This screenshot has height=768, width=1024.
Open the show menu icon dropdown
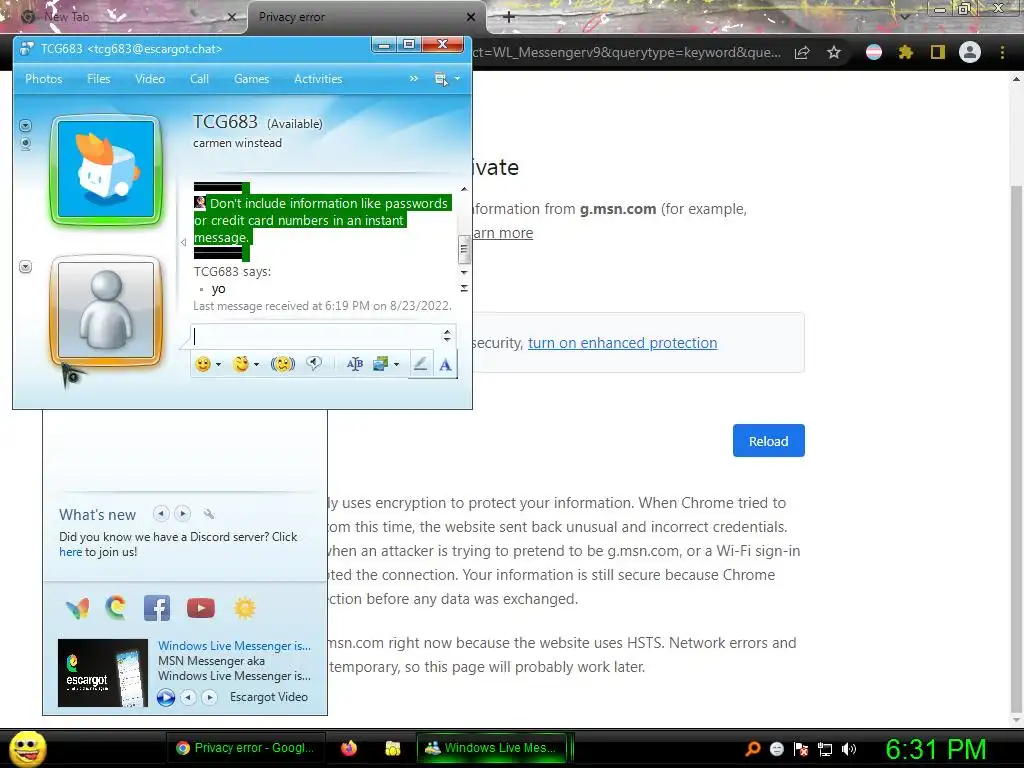point(447,79)
